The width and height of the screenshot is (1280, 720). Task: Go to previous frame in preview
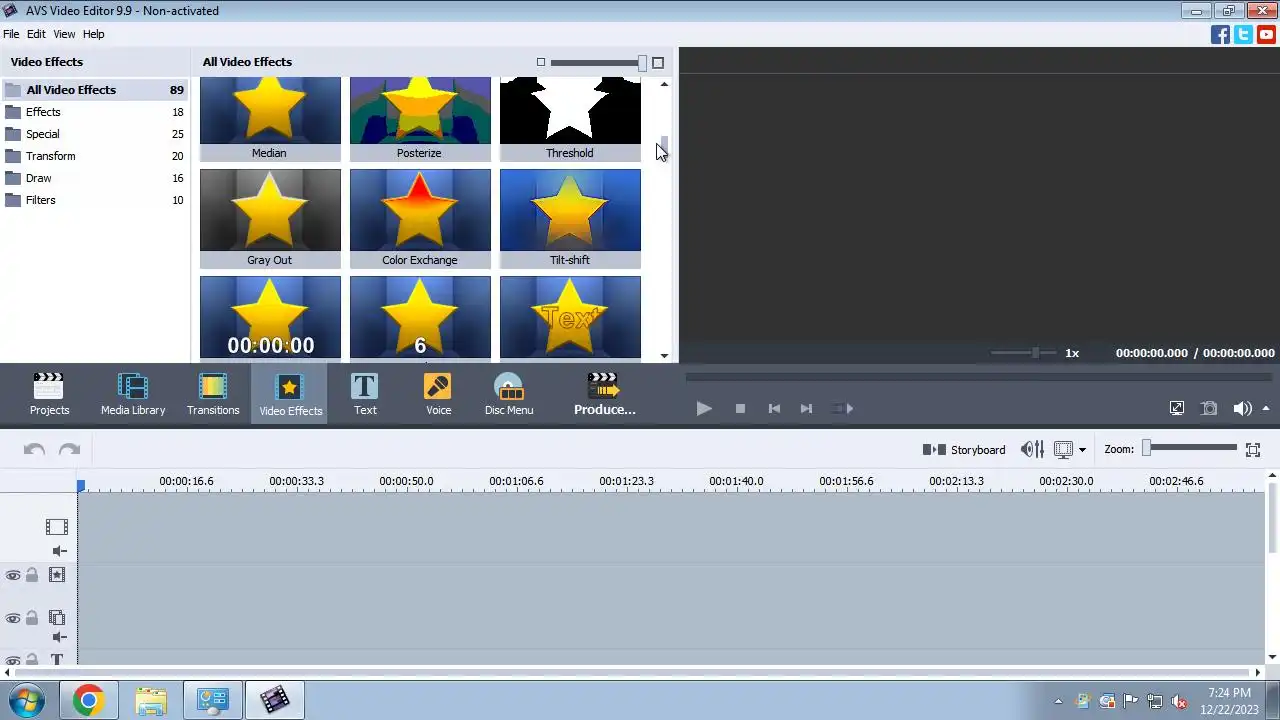pos(773,408)
